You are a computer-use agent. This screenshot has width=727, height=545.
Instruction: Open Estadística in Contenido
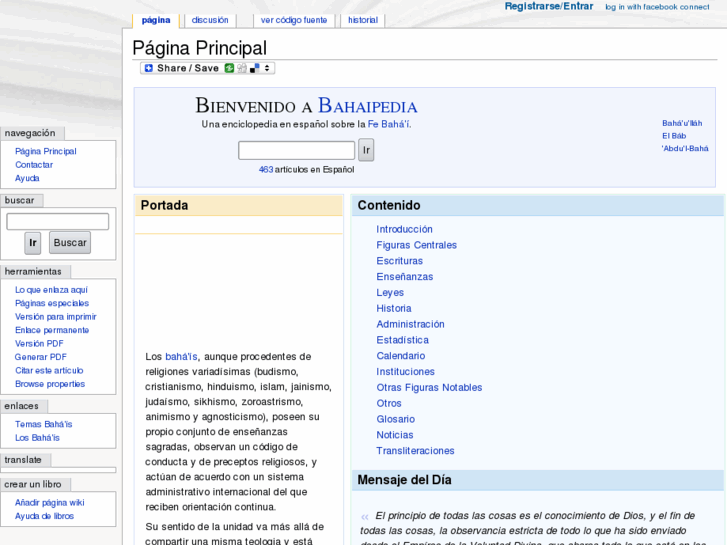(x=402, y=340)
